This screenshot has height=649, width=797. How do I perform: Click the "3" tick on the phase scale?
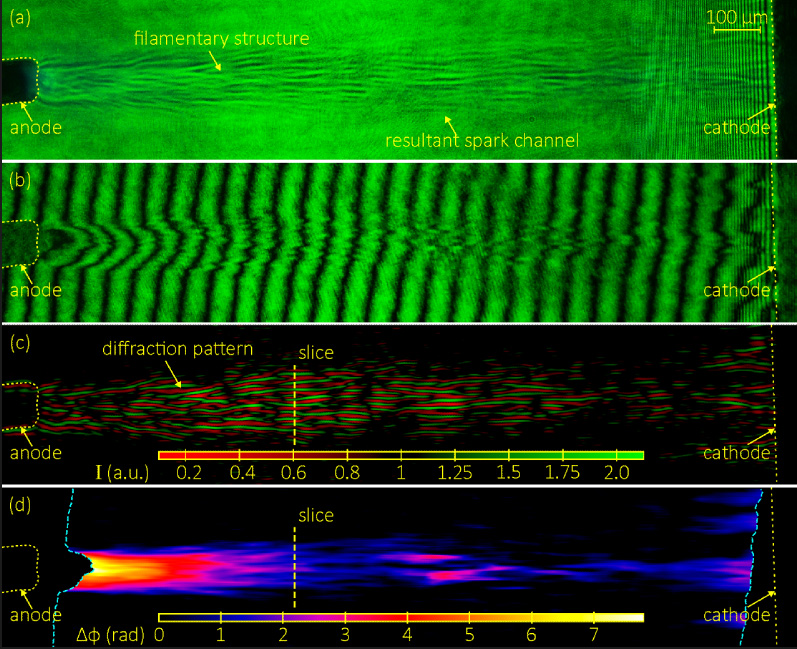[x=345, y=635]
